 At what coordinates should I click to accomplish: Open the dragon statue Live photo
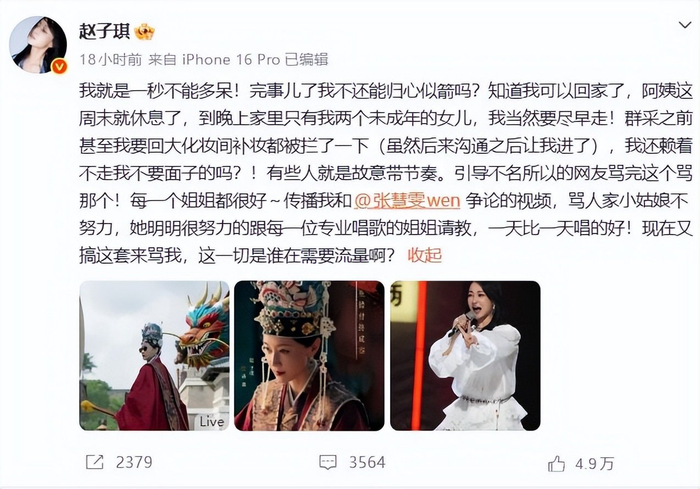154,355
